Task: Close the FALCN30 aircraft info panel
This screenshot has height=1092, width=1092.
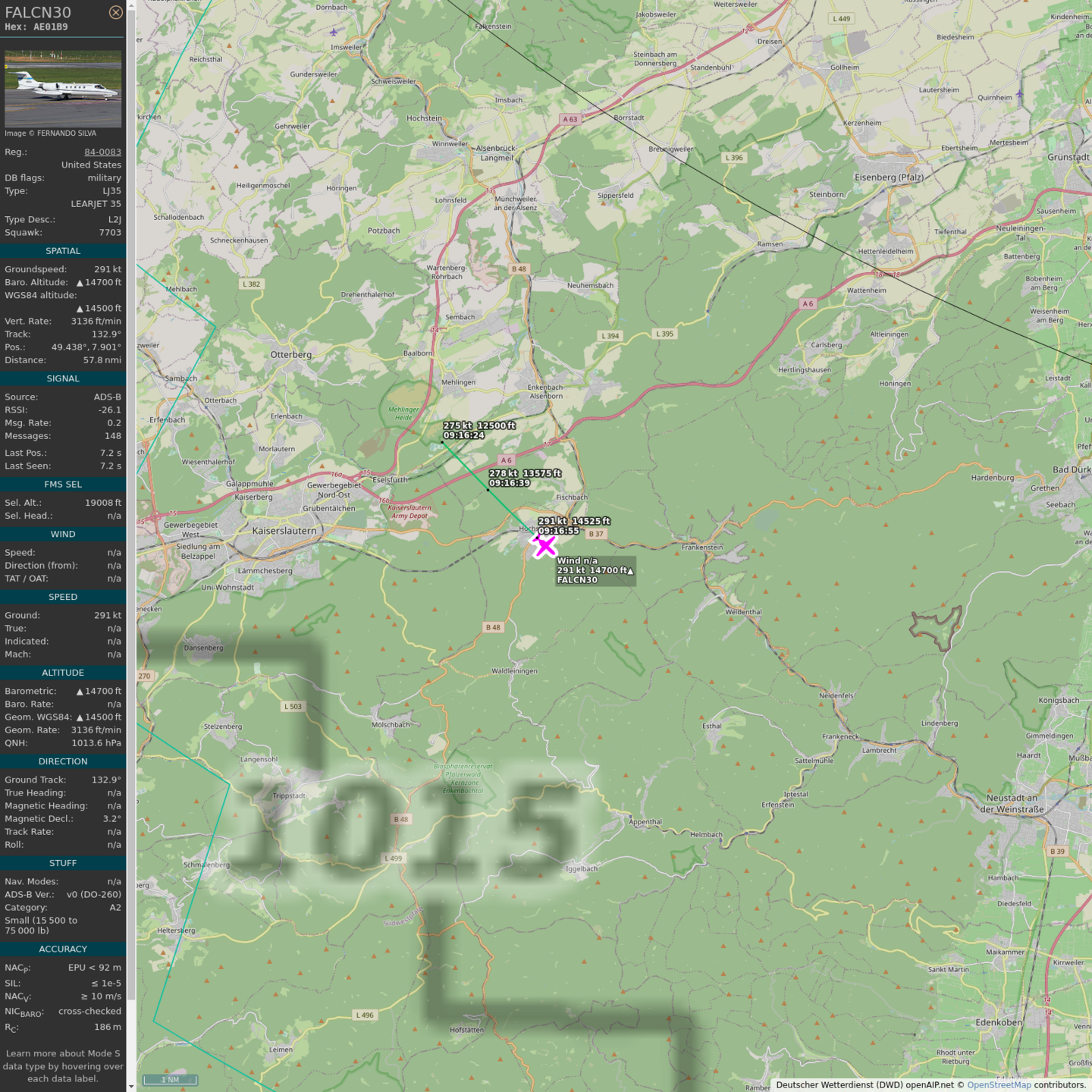Action: (115, 12)
